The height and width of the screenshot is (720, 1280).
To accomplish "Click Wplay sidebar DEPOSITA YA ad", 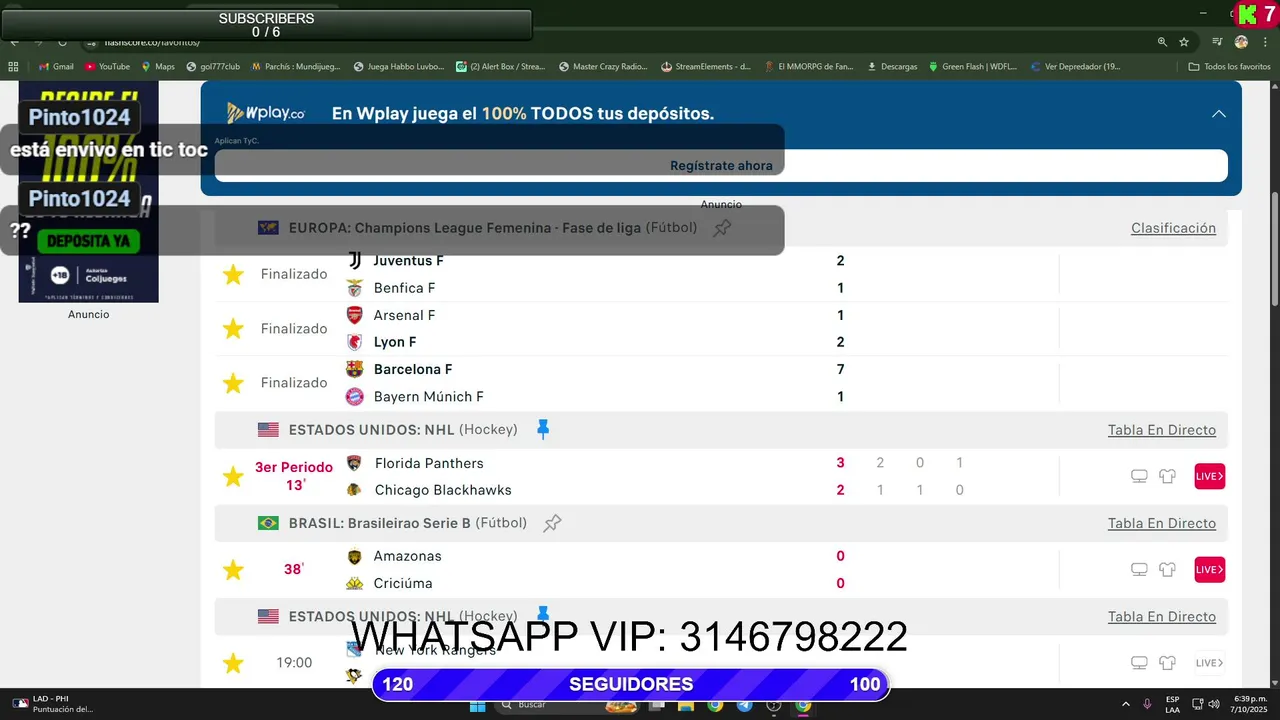I will [88, 241].
